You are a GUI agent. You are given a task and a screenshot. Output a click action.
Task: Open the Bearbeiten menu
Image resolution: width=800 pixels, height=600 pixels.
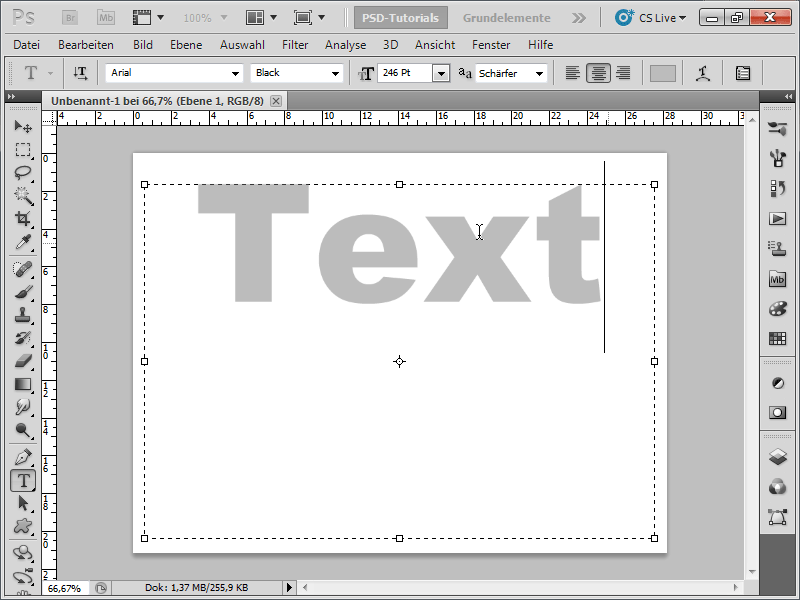click(x=86, y=45)
